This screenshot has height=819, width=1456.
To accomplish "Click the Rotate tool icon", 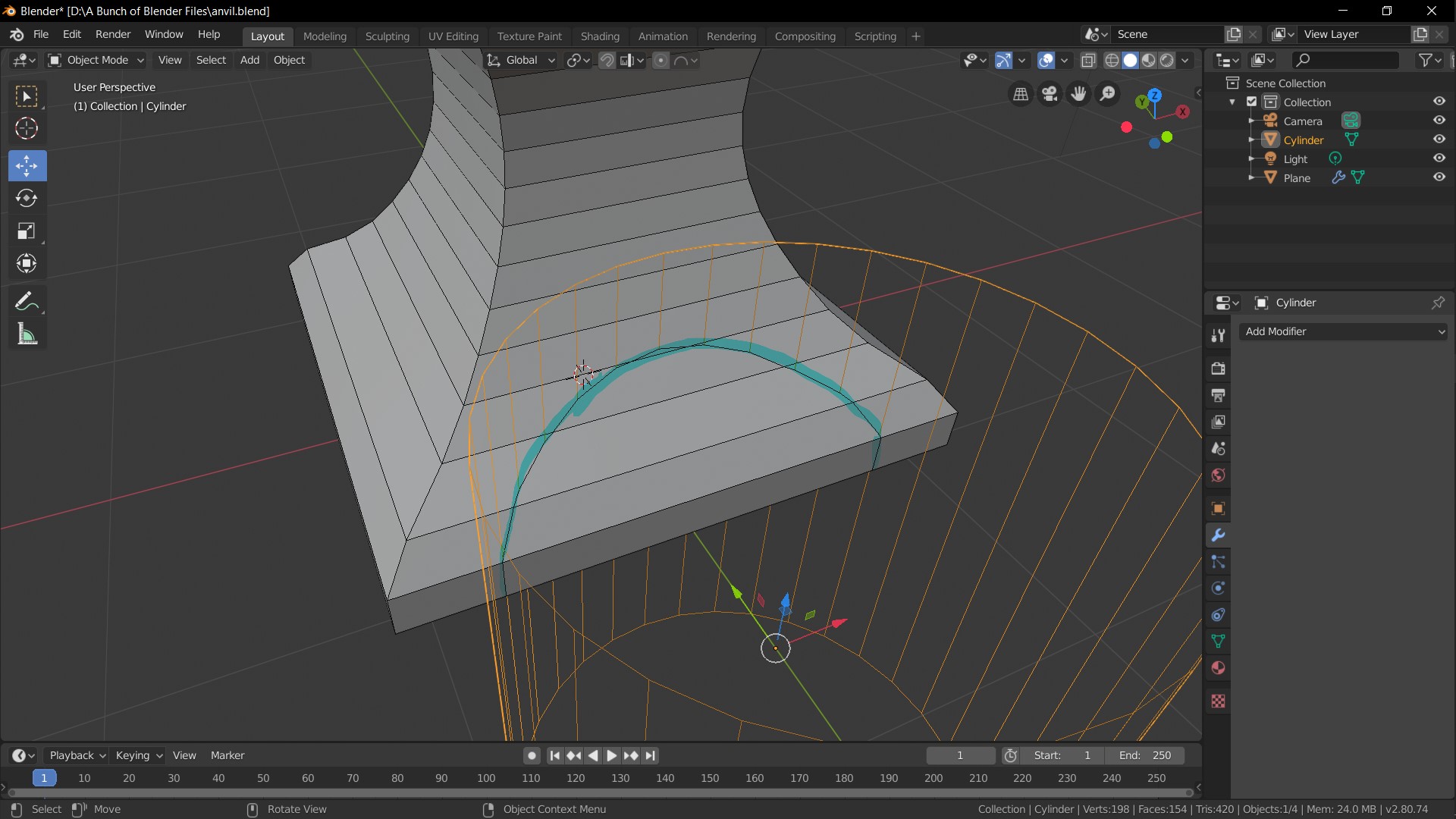I will (x=27, y=198).
